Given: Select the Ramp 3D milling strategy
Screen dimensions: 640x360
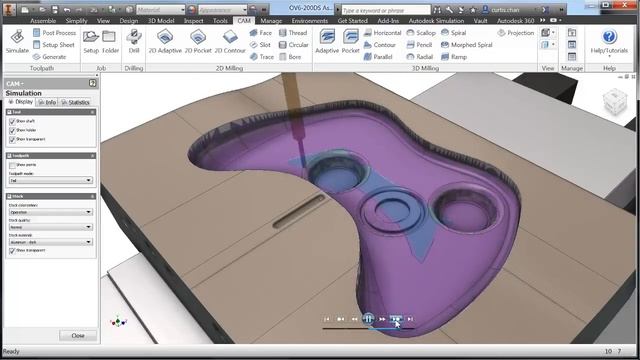Looking at the screenshot, I should point(454,57).
